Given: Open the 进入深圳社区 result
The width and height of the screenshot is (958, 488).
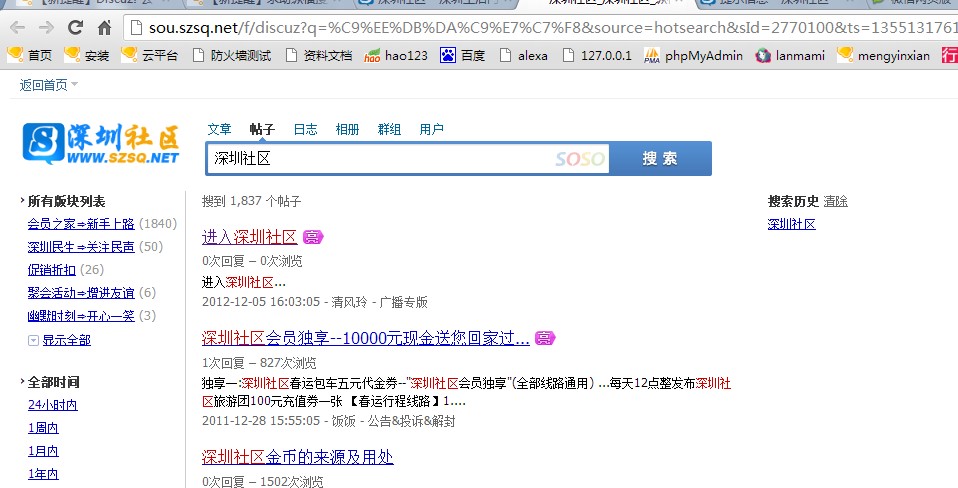Looking at the screenshot, I should point(249,237).
